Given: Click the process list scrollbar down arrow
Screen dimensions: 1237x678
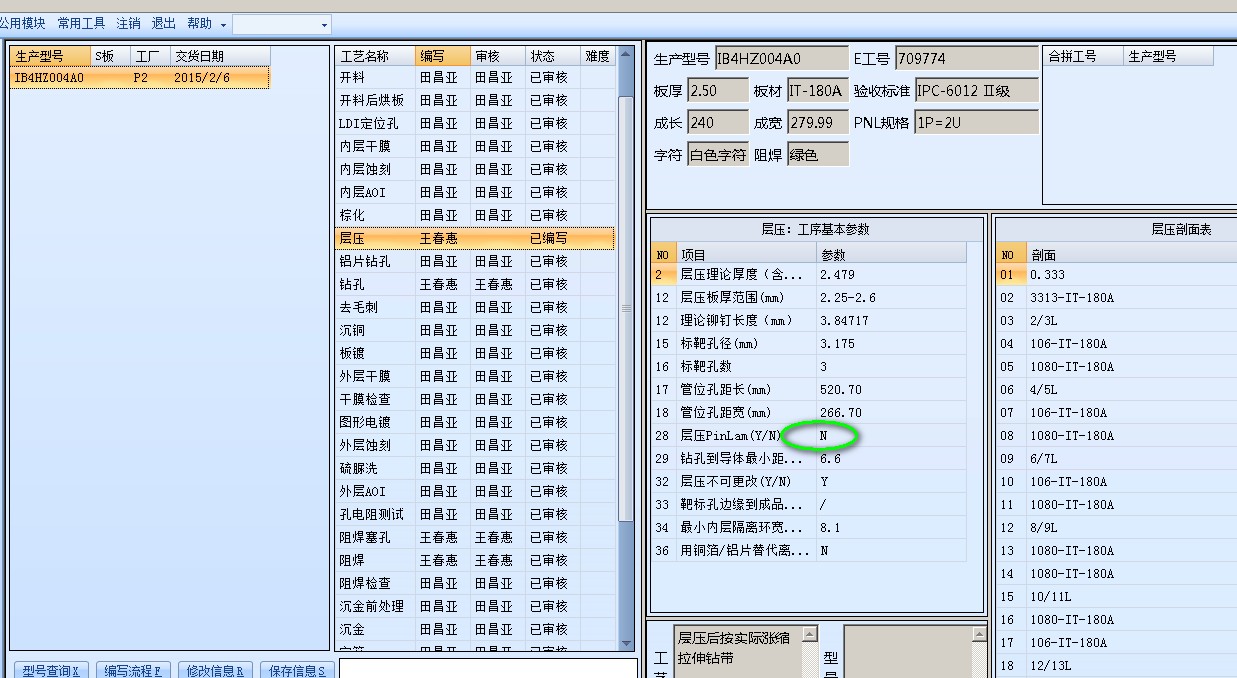Looking at the screenshot, I should [x=626, y=643].
